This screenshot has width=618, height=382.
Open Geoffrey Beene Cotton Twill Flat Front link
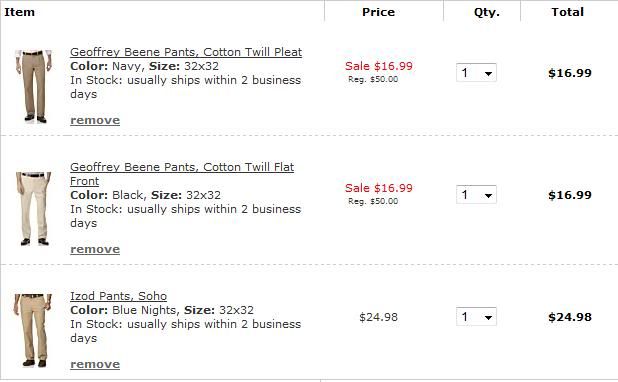point(182,174)
